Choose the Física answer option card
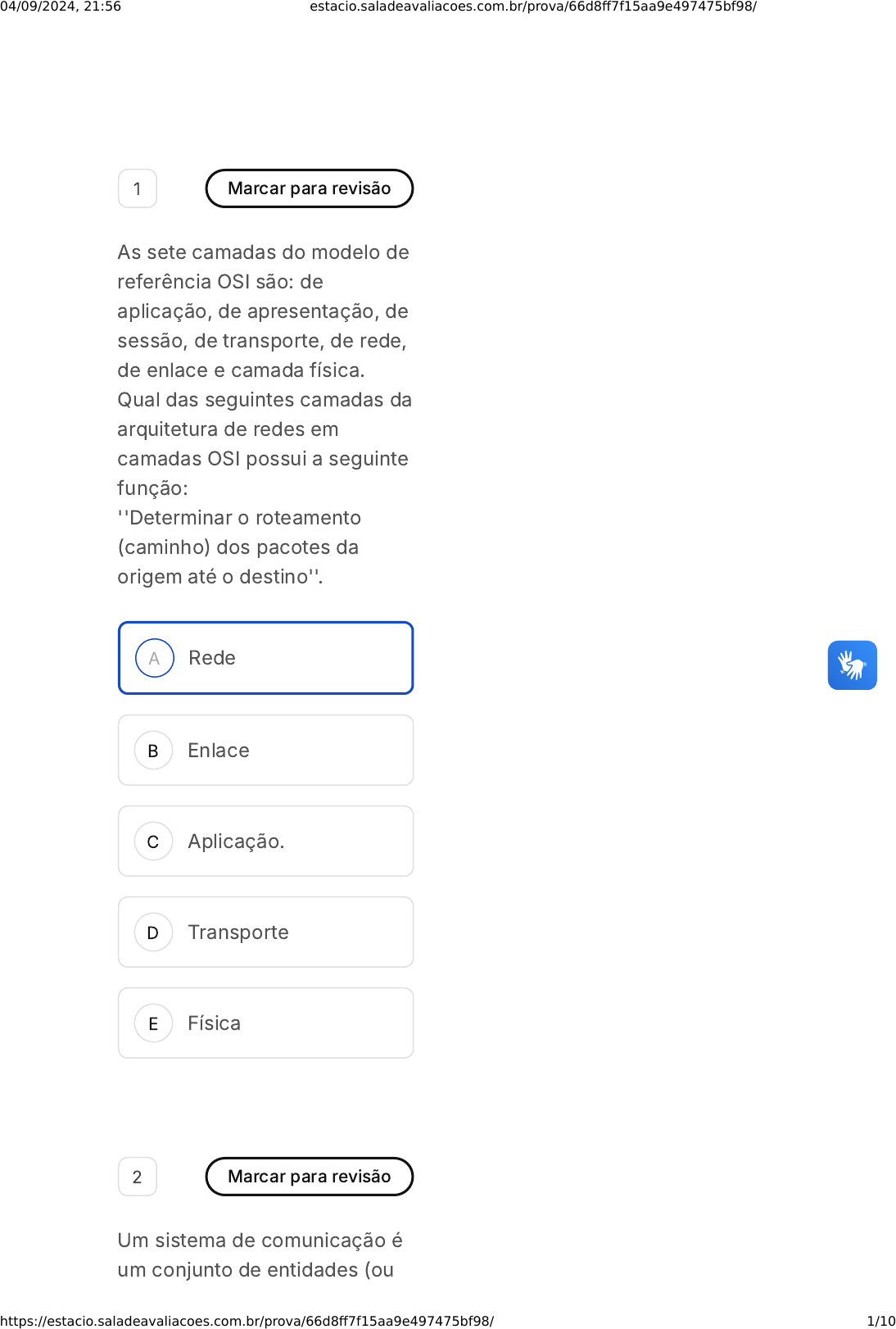Screen dimensions: 896x1329 coord(266,1023)
